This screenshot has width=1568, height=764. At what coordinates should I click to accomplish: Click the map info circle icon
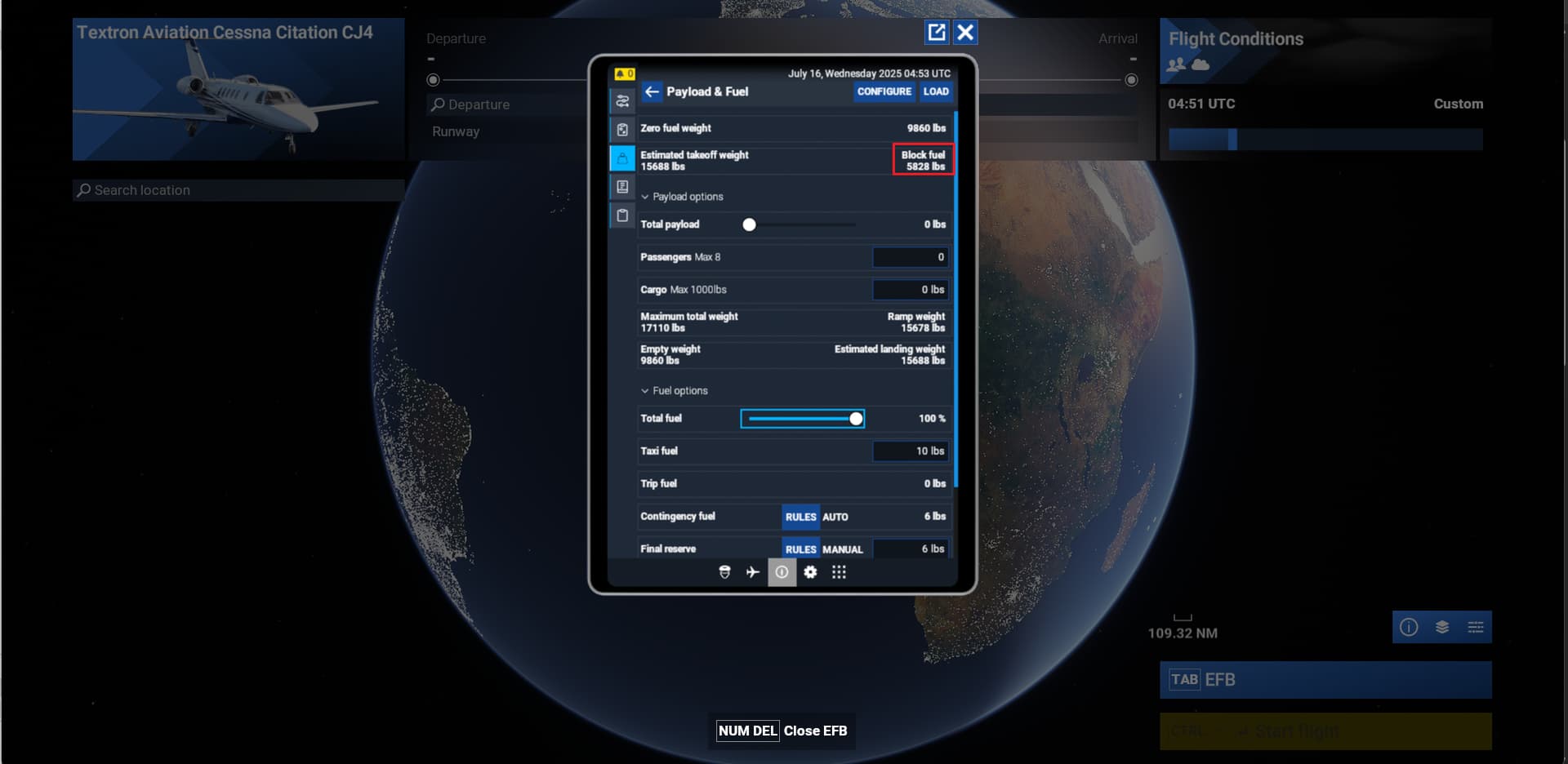1409,627
